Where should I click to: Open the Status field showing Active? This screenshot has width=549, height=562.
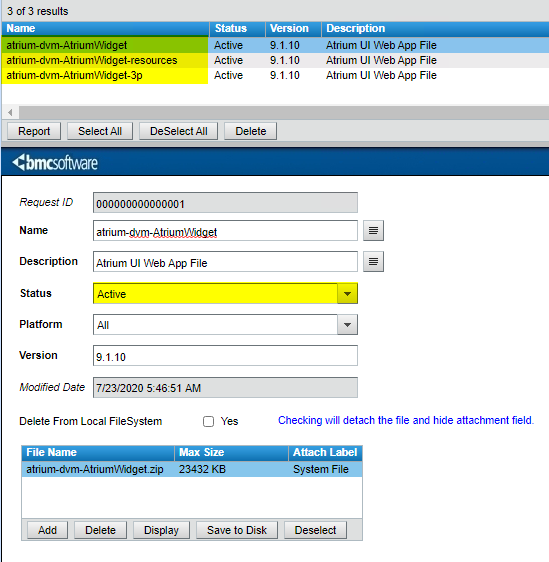pos(225,294)
